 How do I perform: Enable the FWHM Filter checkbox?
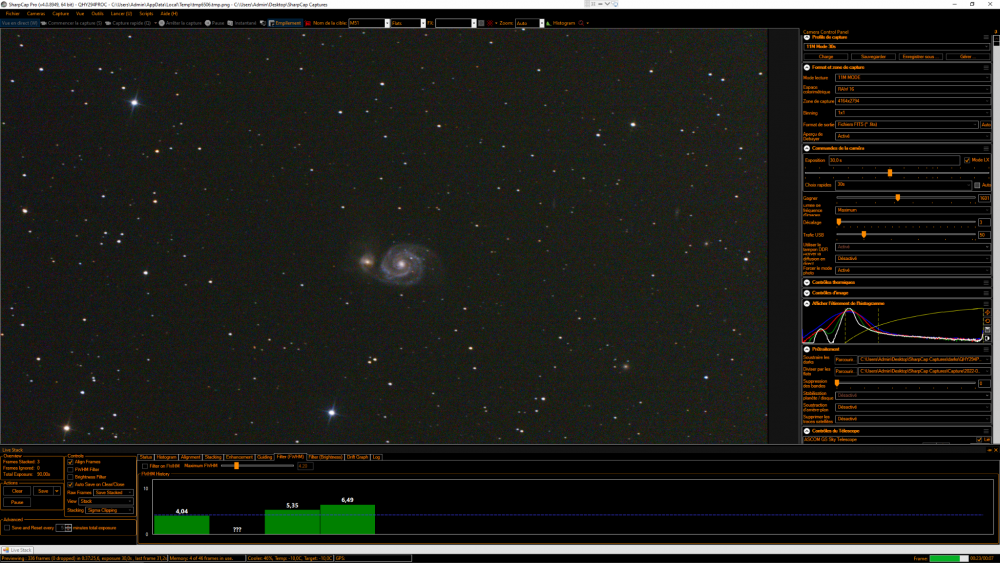(70, 469)
